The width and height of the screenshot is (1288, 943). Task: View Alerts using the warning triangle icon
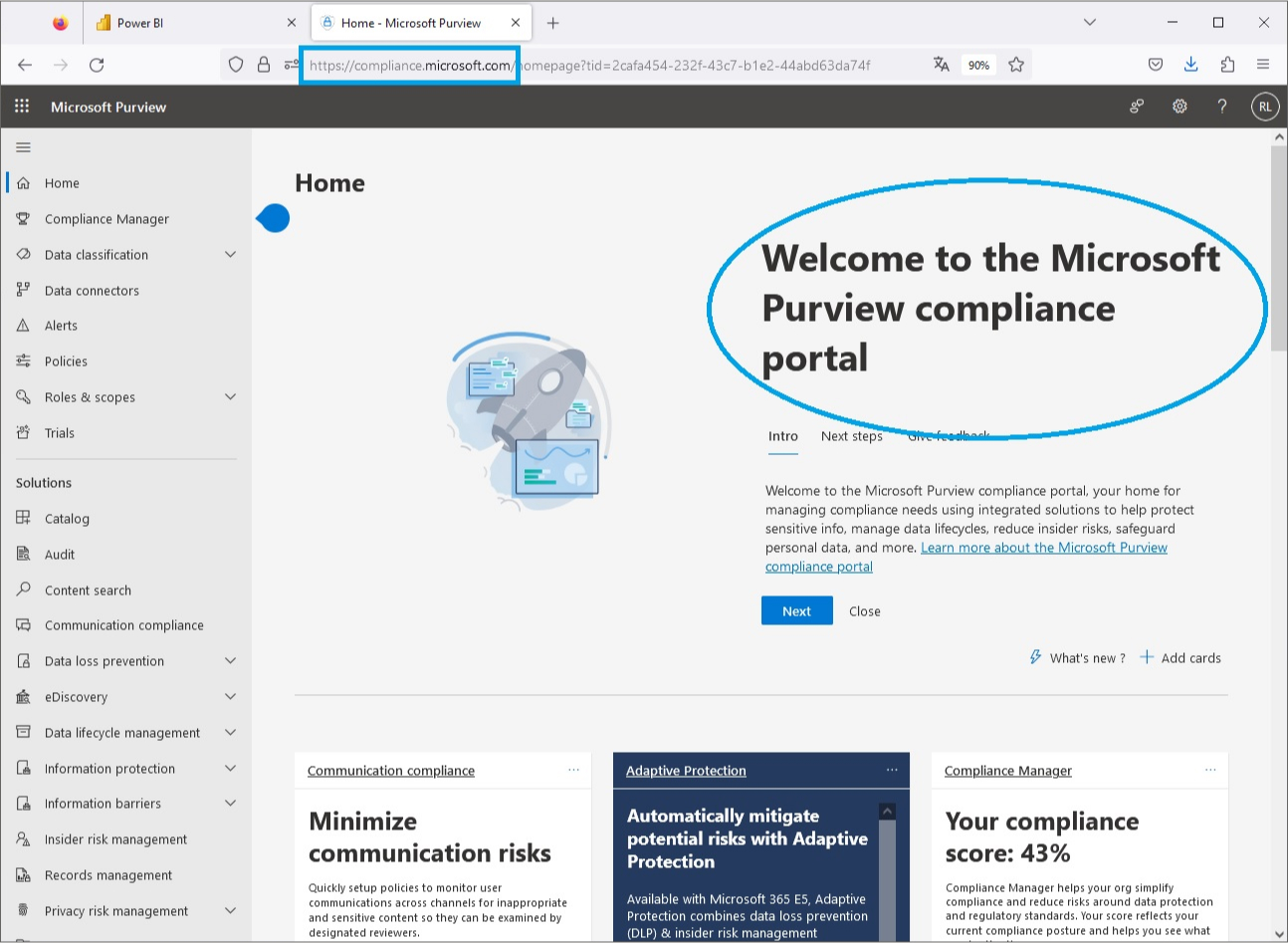(x=21, y=325)
